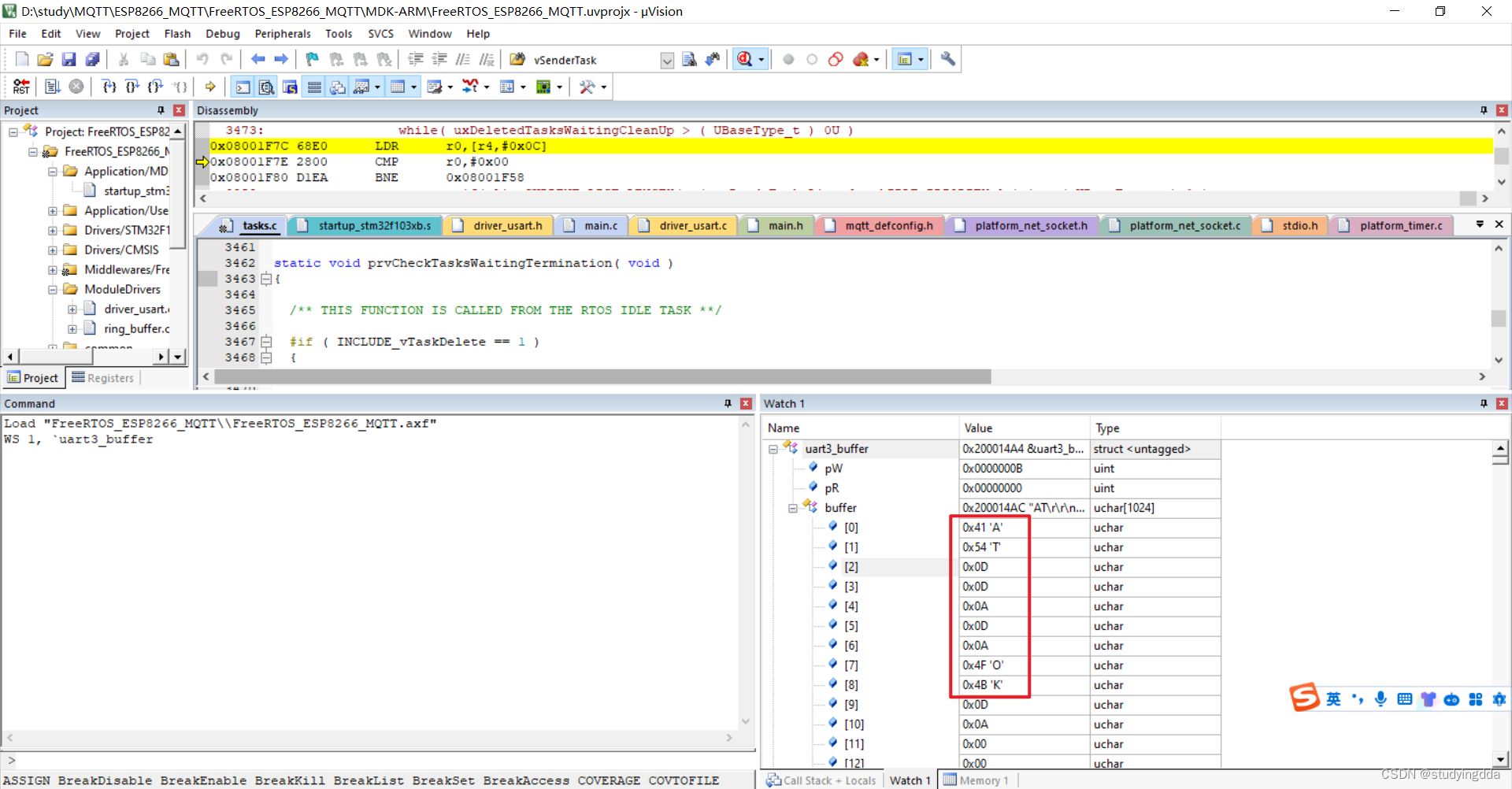Open the SVCS menu
Screen dimensions: 1512x789
(x=380, y=34)
